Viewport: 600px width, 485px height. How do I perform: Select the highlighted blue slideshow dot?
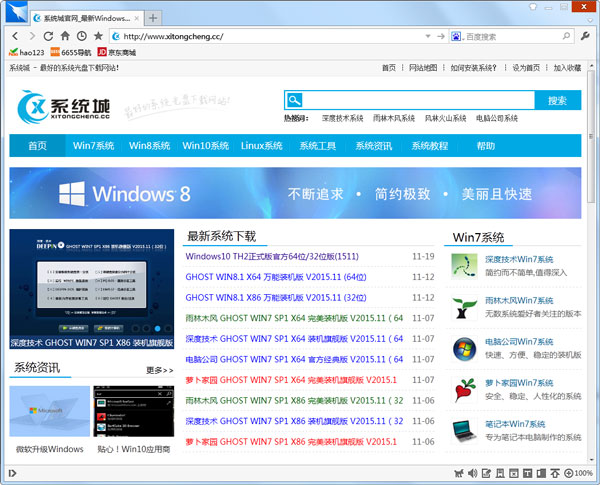[157, 328]
